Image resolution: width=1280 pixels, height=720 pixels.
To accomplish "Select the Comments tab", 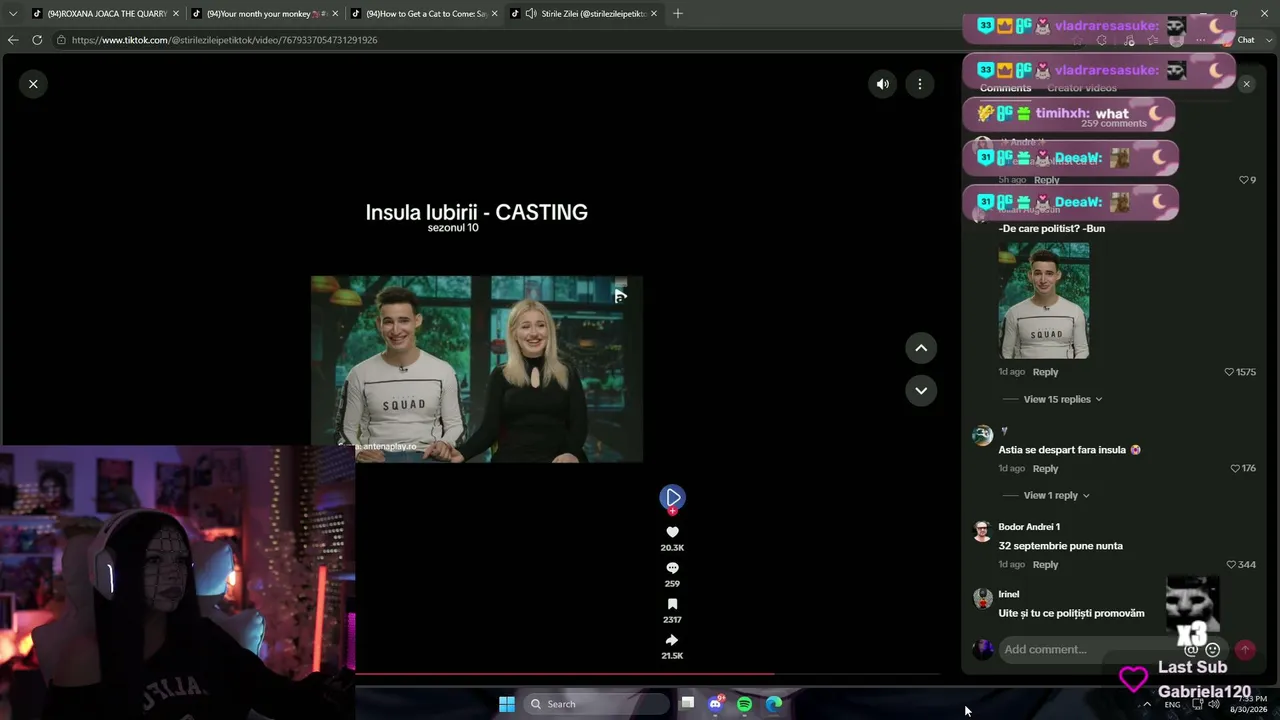I will (x=1005, y=88).
